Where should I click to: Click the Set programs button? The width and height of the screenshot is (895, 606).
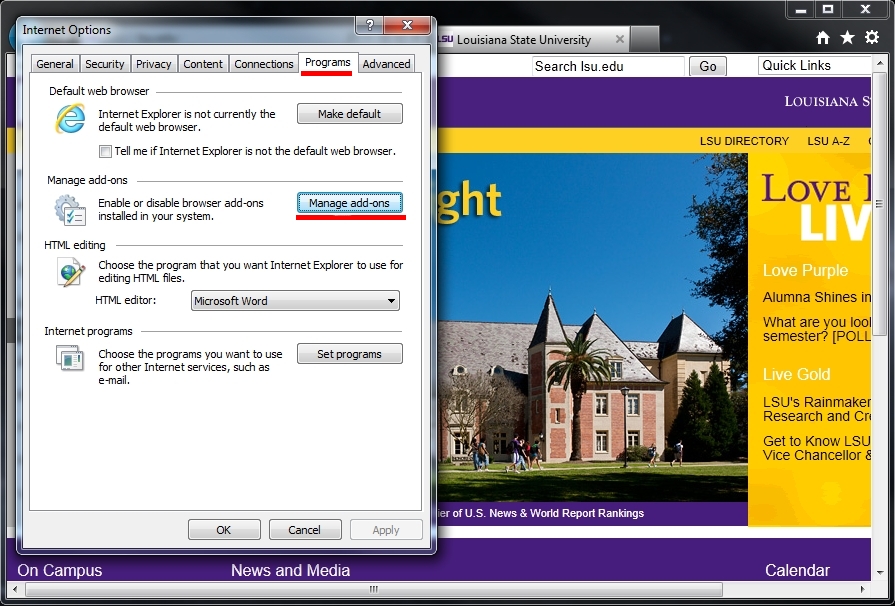click(x=349, y=354)
